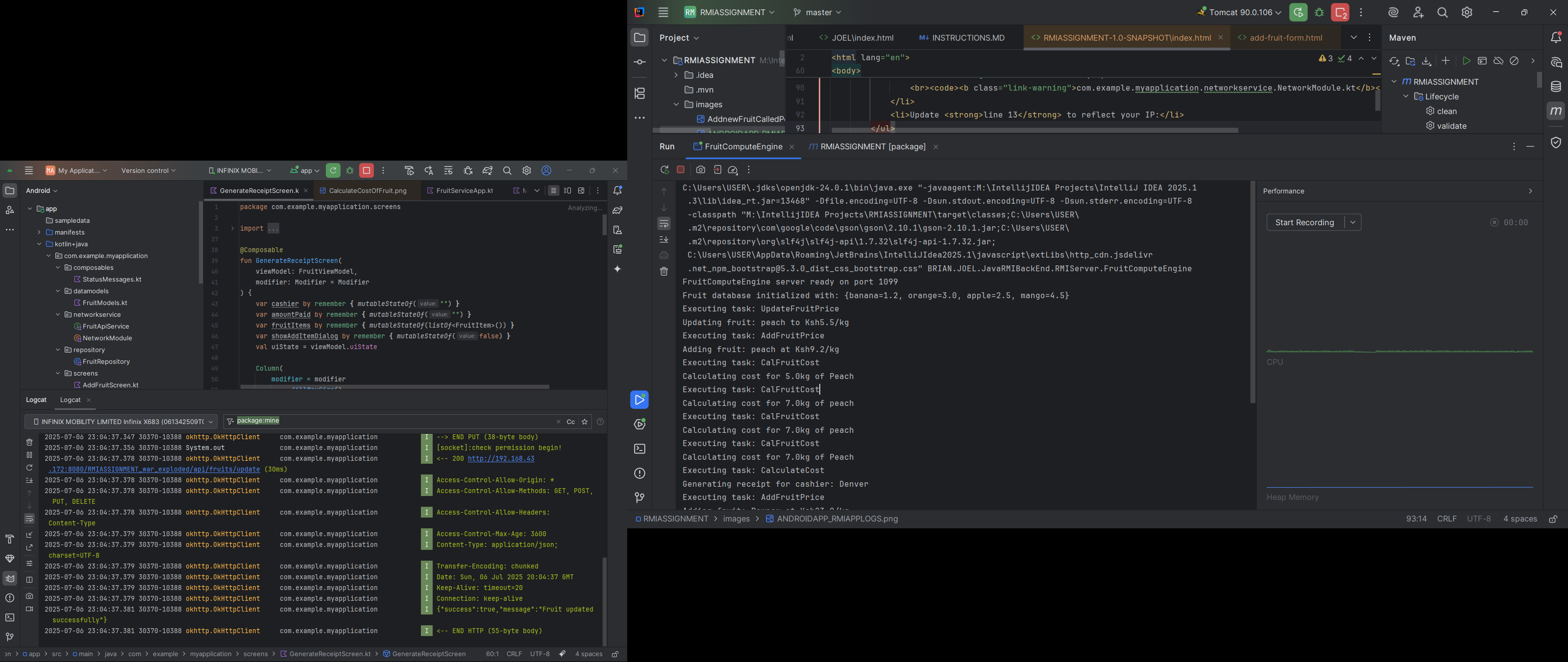Open INSTRUCTIONS.MD editor tab
Viewport: 1568px width, 662px height.
962,38
